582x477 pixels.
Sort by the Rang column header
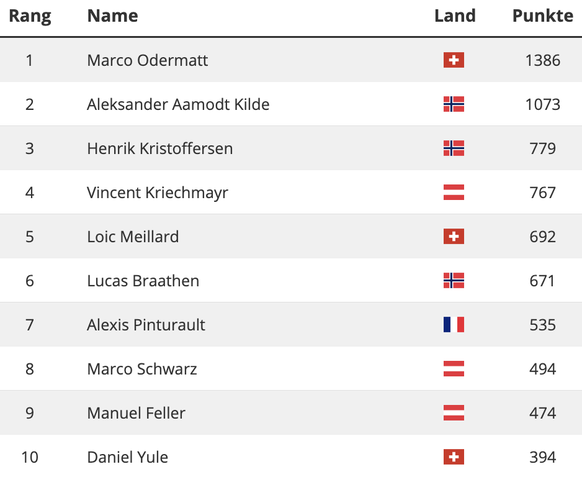(x=30, y=16)
